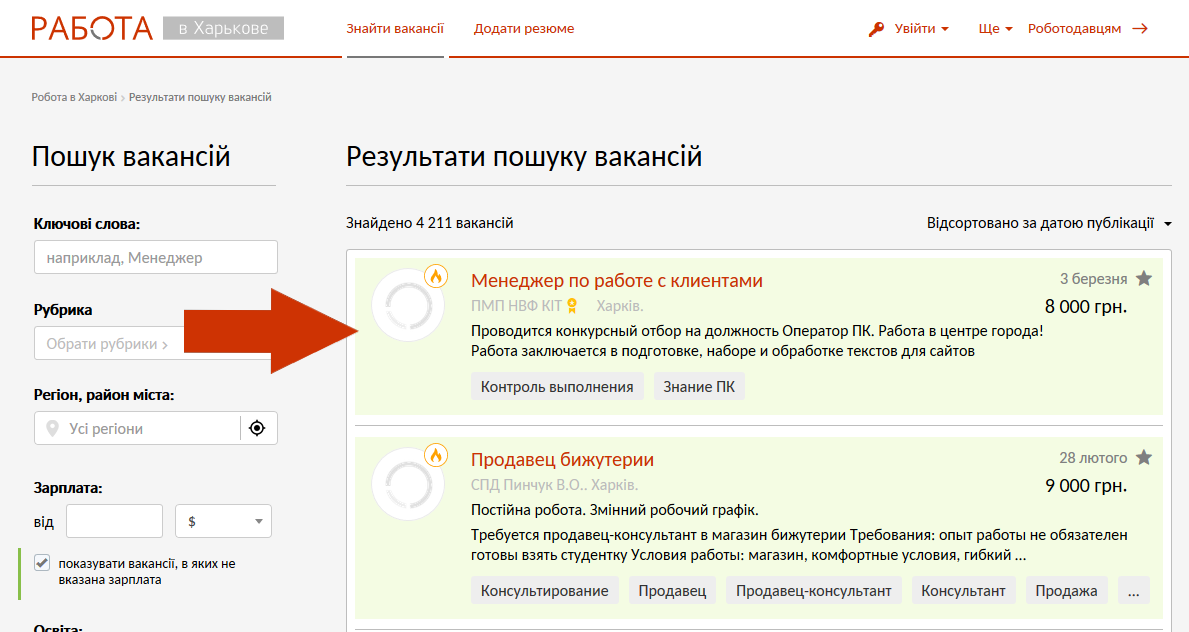Expand the Ще menu

point(995,29)
